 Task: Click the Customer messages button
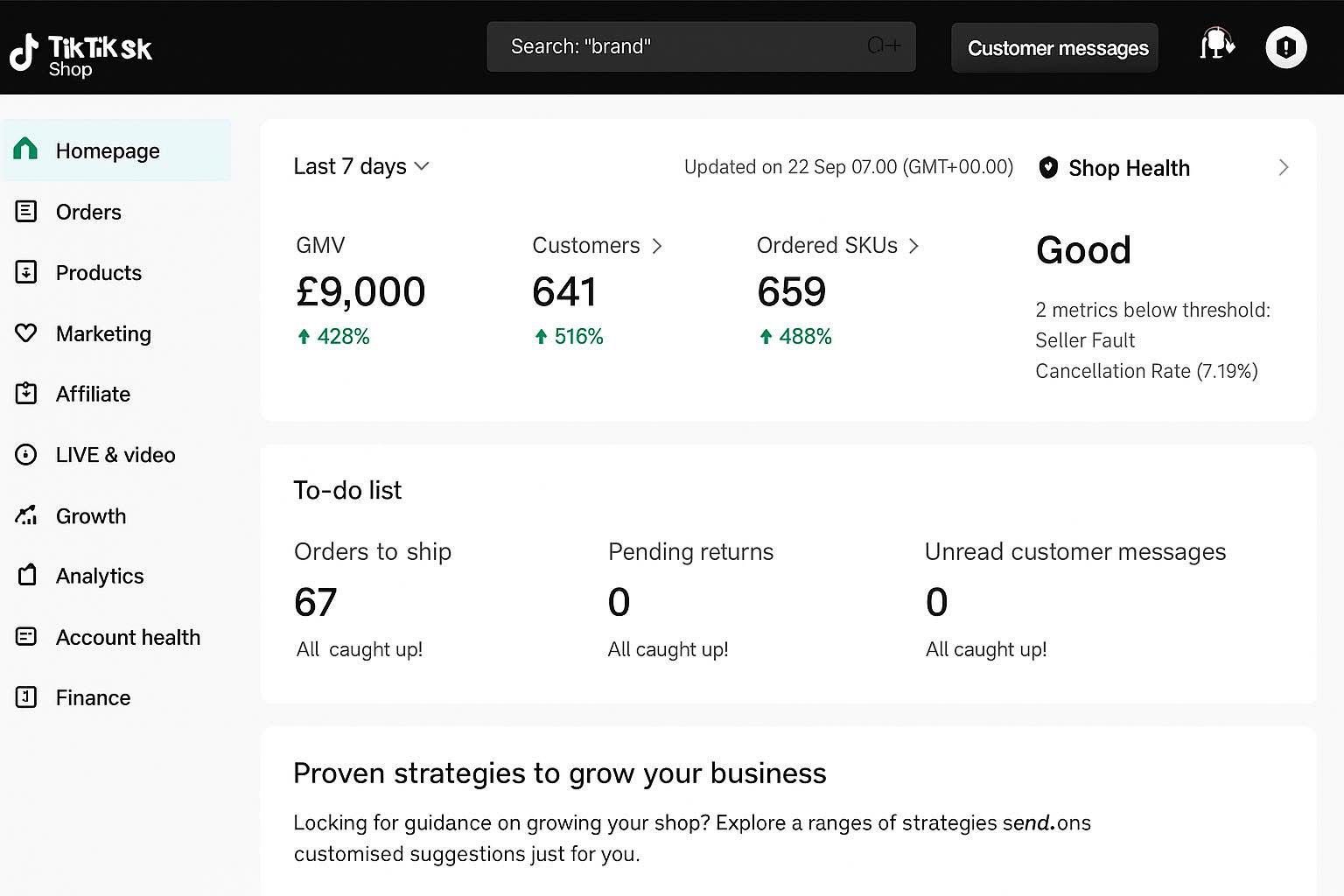(1057, 48)
